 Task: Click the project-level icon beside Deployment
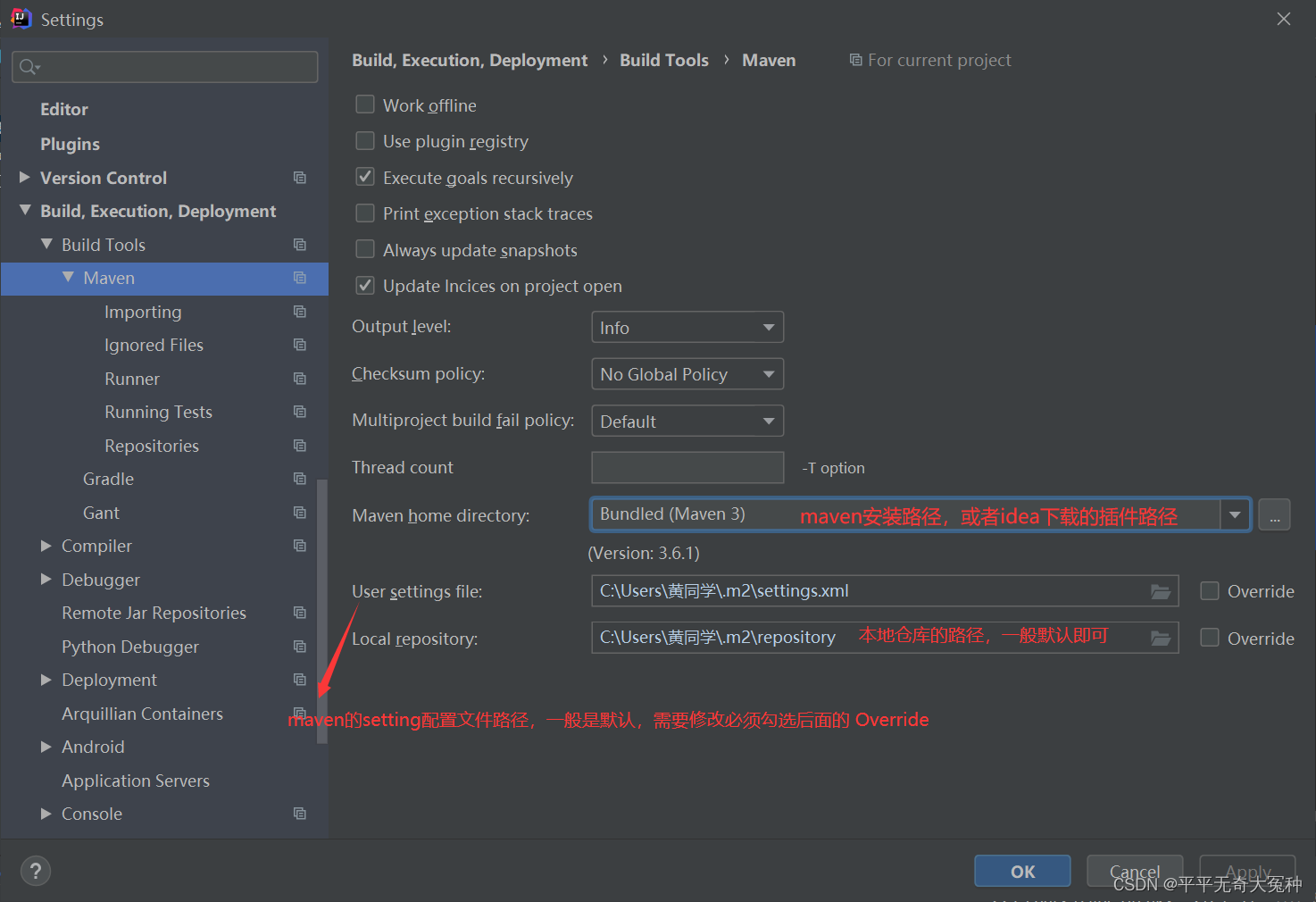[x=300, y=680]
